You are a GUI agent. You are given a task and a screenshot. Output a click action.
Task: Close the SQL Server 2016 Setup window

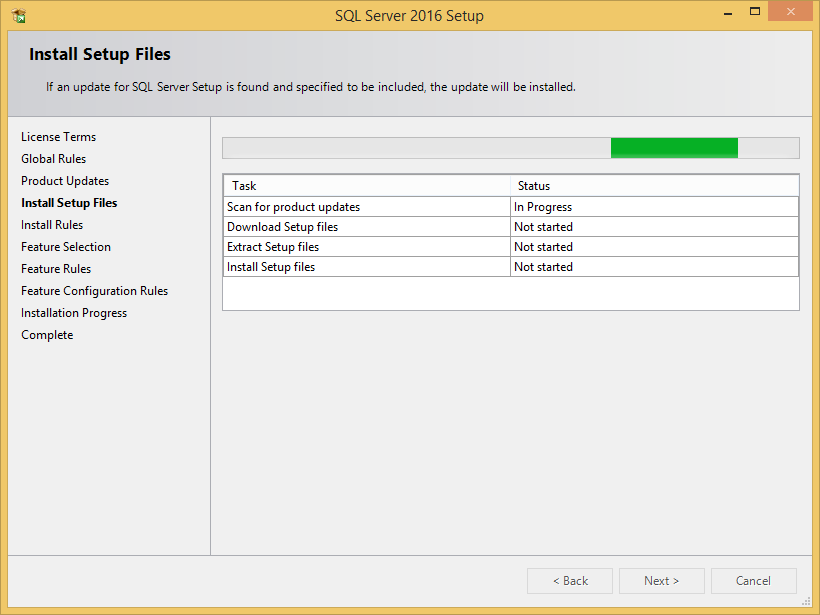790,12
